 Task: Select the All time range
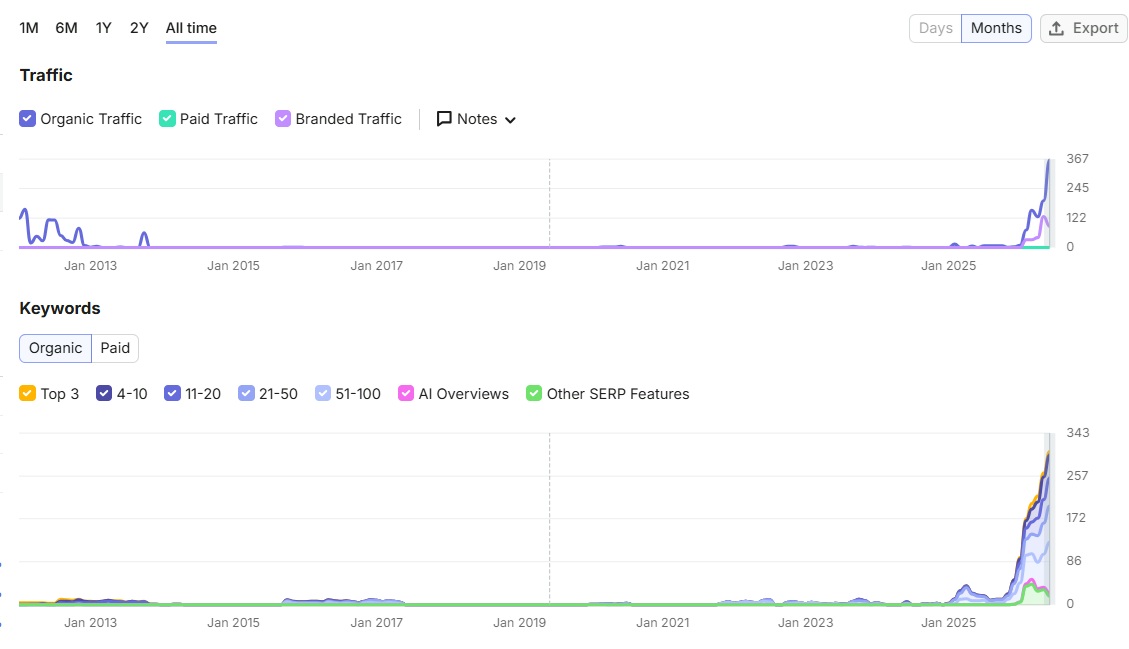pos(191,28)
